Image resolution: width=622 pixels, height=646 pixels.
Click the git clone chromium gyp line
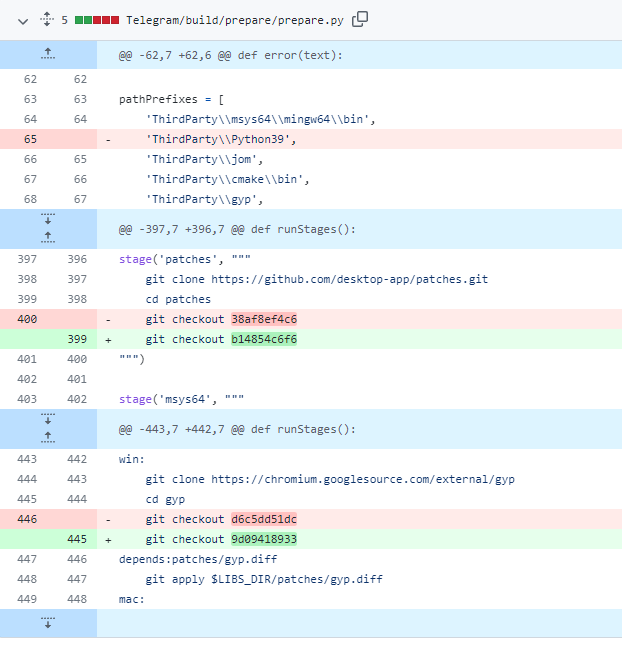[x=330, y=479]
